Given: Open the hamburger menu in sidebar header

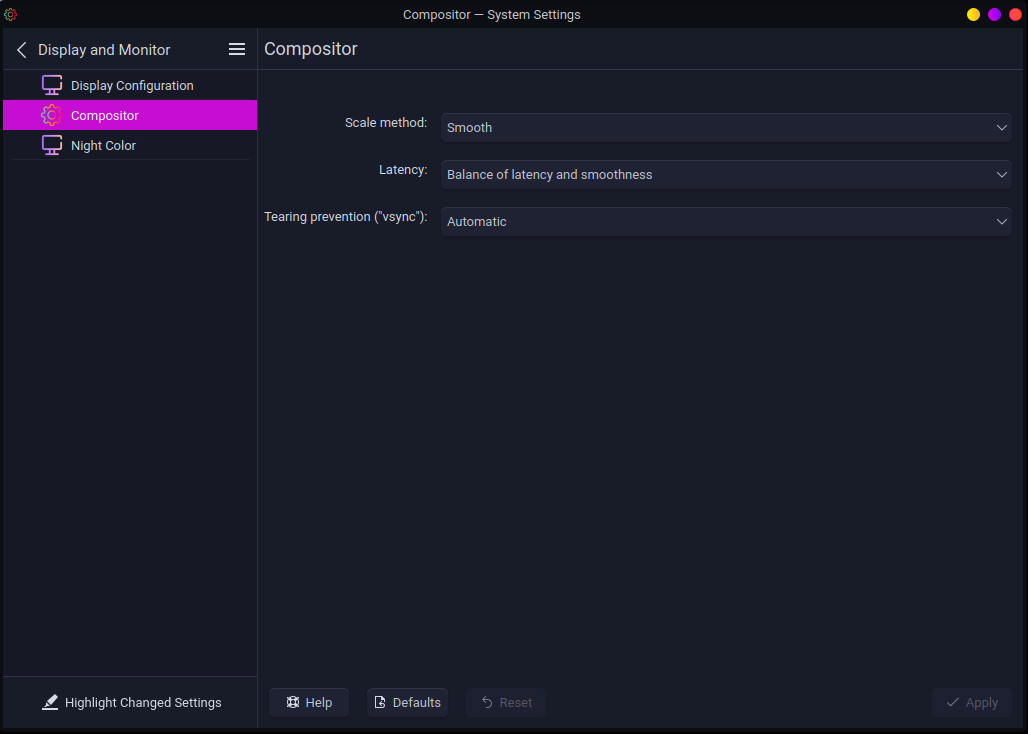Looking at the screenshot, I should click(x=237, y=49).
